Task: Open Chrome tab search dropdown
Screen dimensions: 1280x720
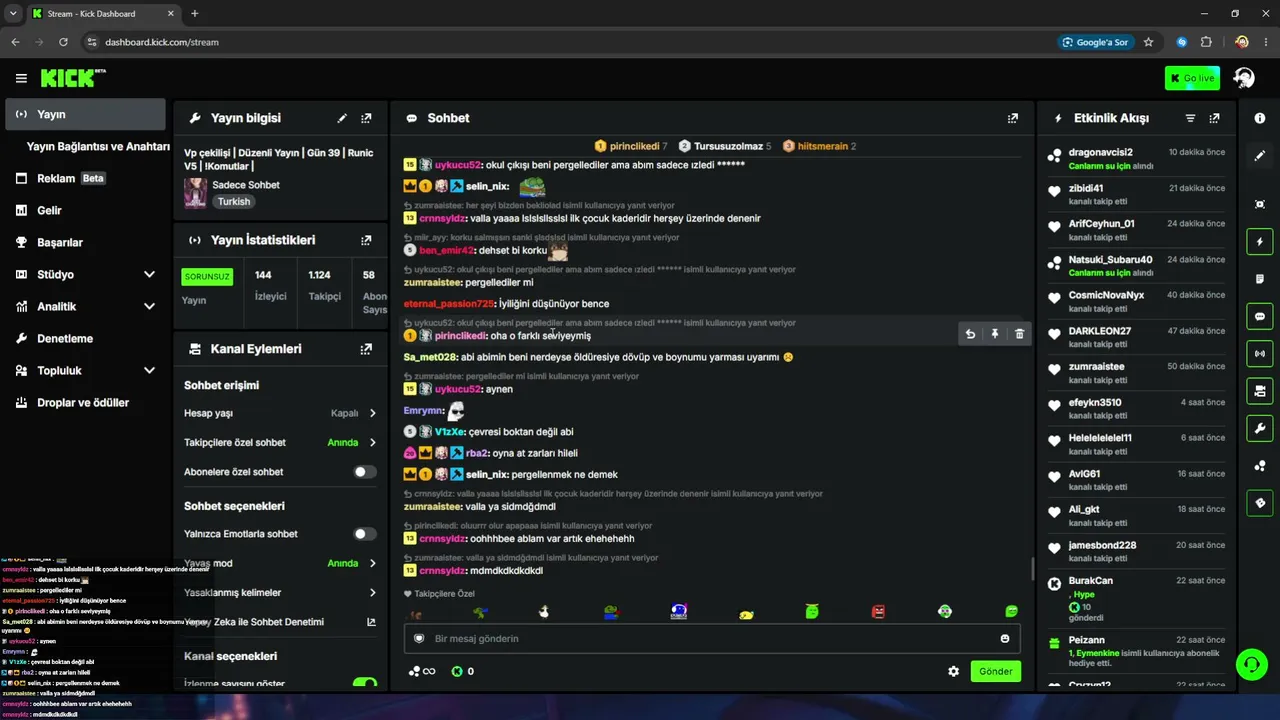Action: coord(13,13)
